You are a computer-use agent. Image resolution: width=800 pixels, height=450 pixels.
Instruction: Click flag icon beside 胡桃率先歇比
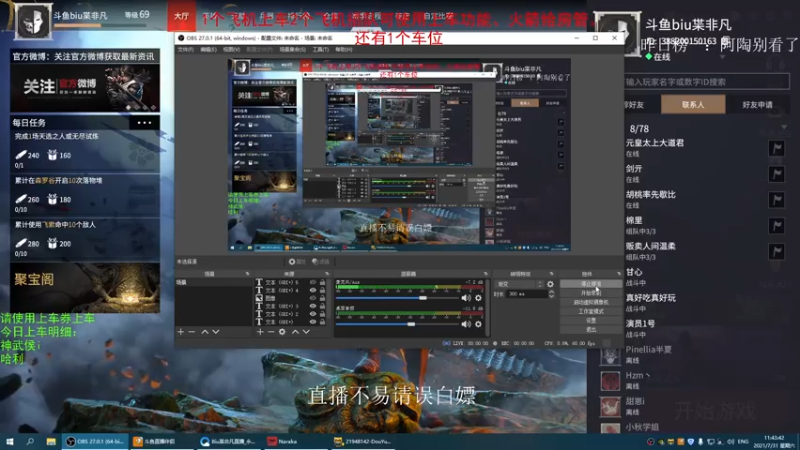(777, 199)
